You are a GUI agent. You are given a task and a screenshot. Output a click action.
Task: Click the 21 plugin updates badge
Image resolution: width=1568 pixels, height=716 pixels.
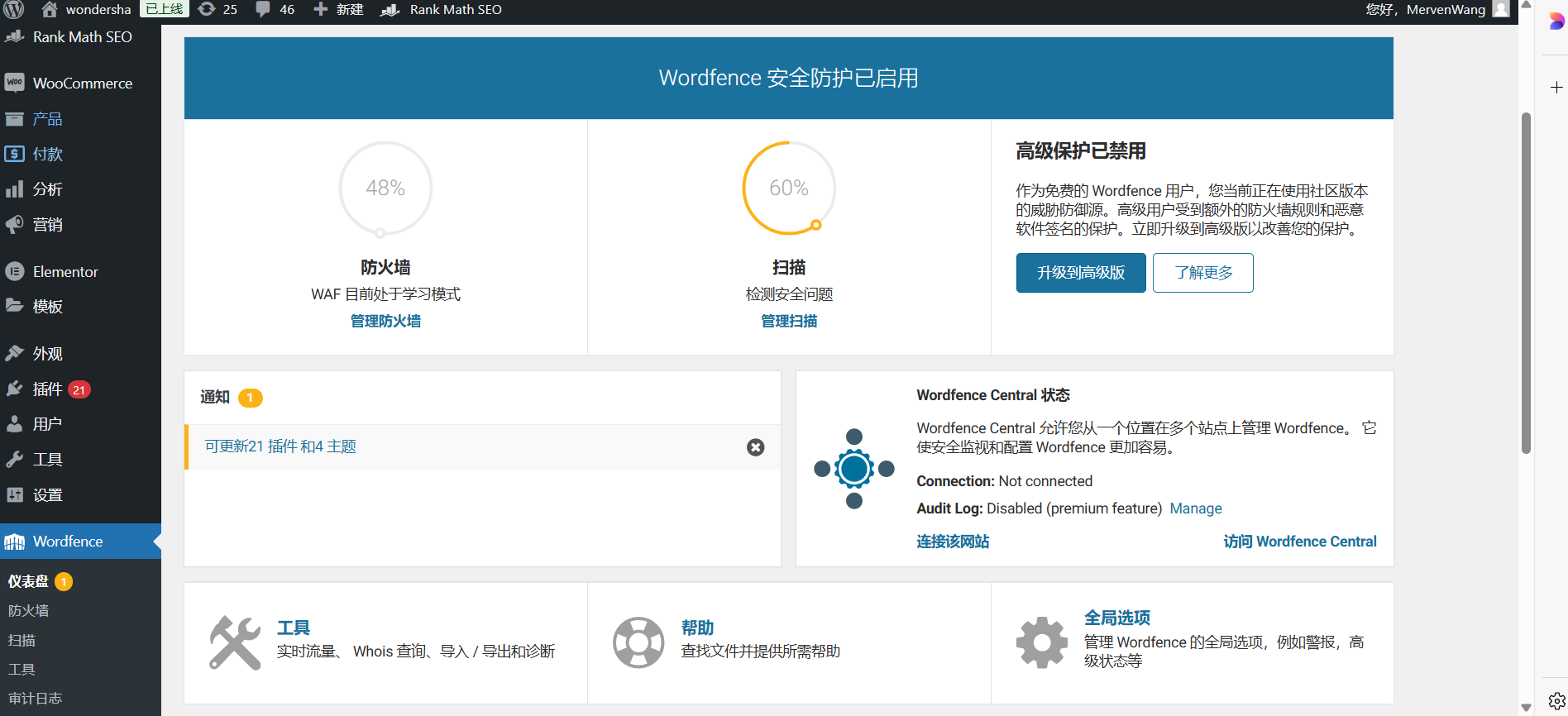(79, 389)
